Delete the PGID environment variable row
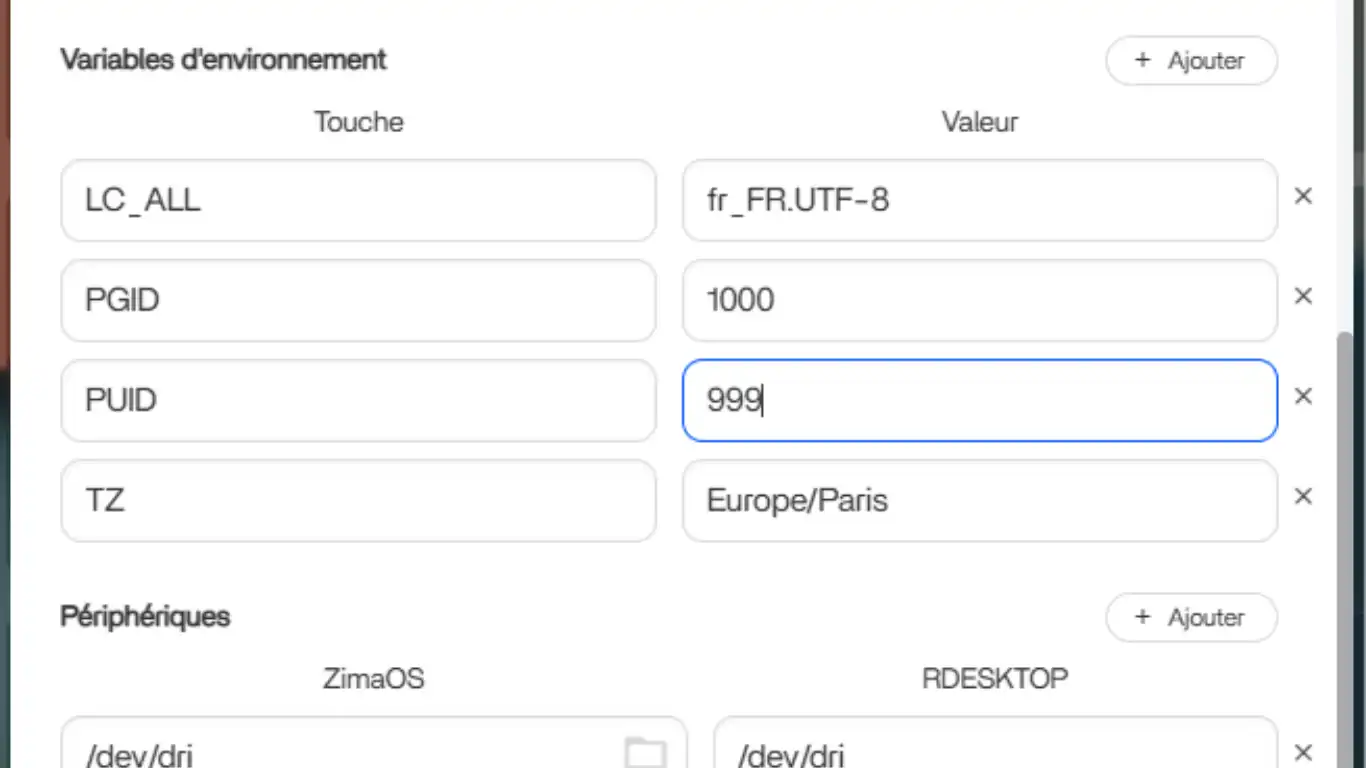 1303,297
